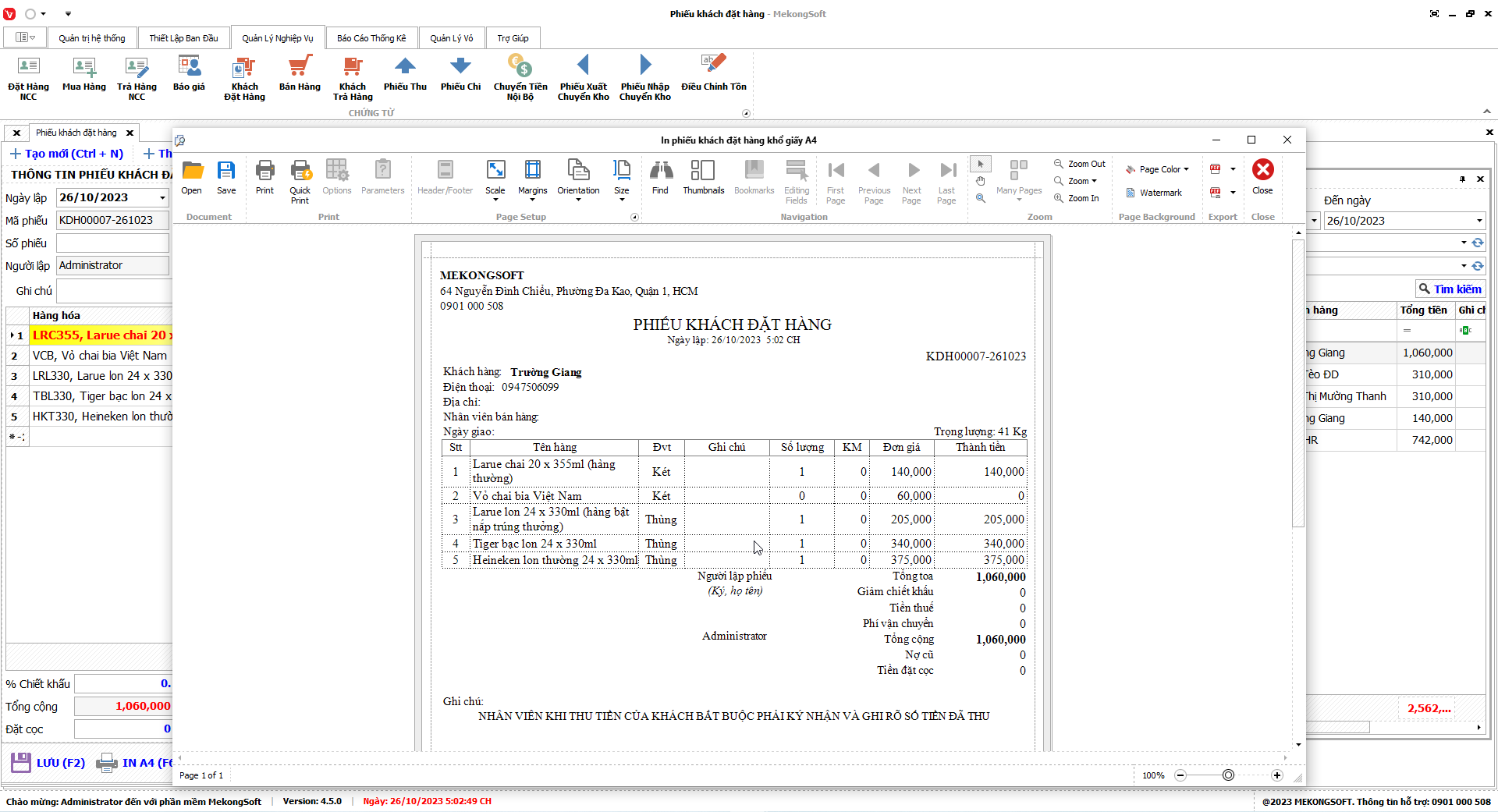Screen dimensions: 1498x812
Task: Click the Số phiếu input field
Action: tap(112, 243)
